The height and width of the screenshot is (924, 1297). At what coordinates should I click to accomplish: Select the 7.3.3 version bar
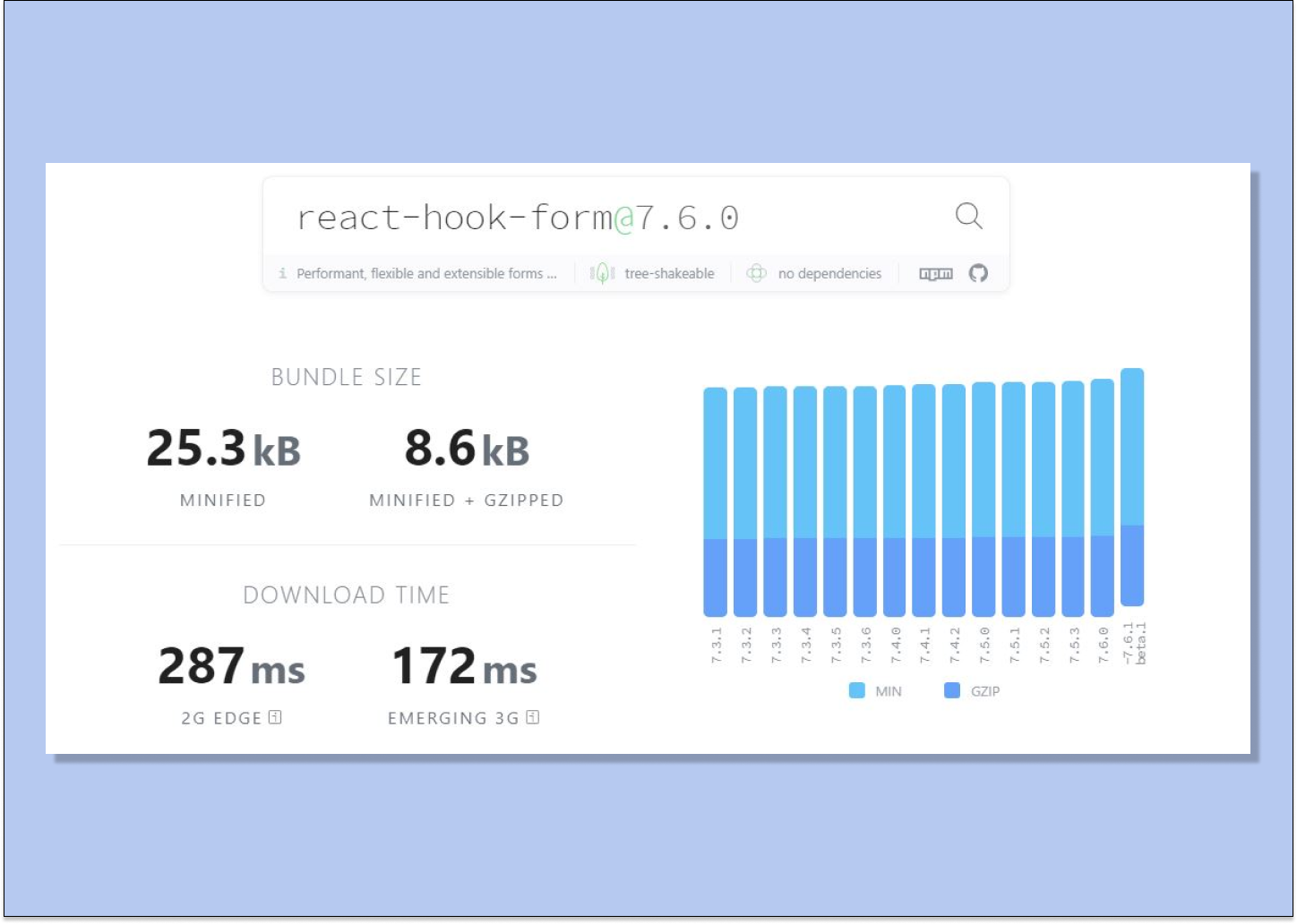[776, 501]
